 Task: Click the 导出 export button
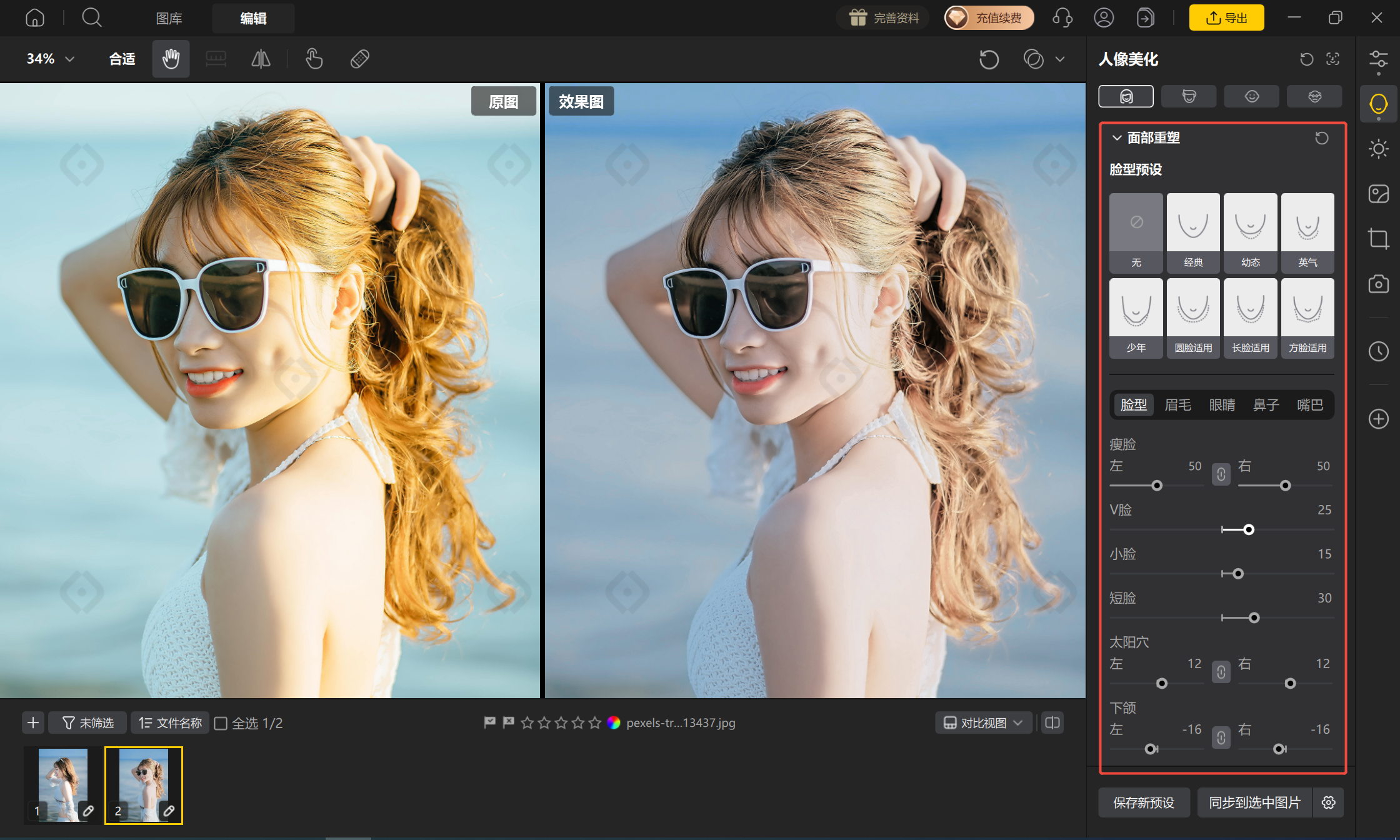(1226, 18)
